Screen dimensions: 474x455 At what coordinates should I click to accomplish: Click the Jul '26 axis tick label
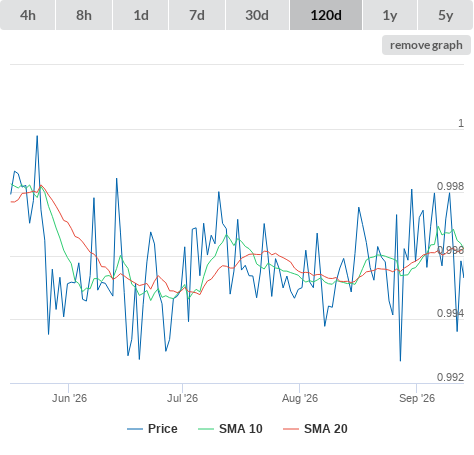182,398
